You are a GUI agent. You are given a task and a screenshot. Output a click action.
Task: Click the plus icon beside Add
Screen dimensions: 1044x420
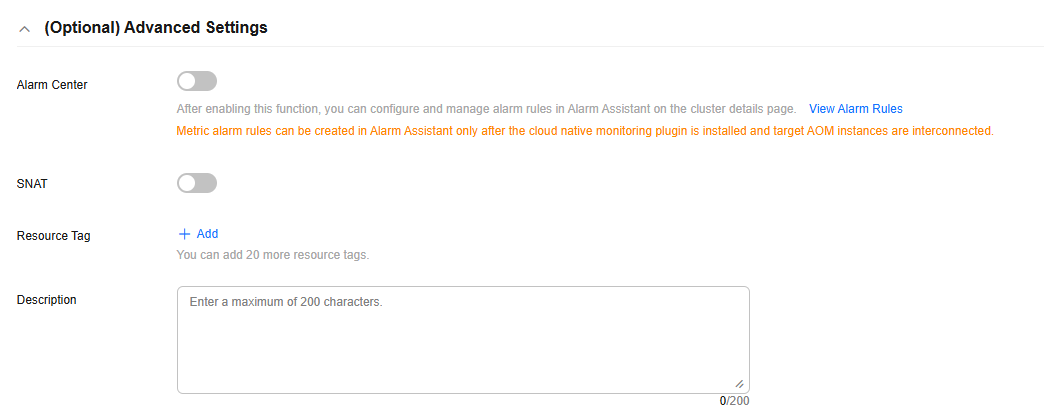click(x=184, y=234)
